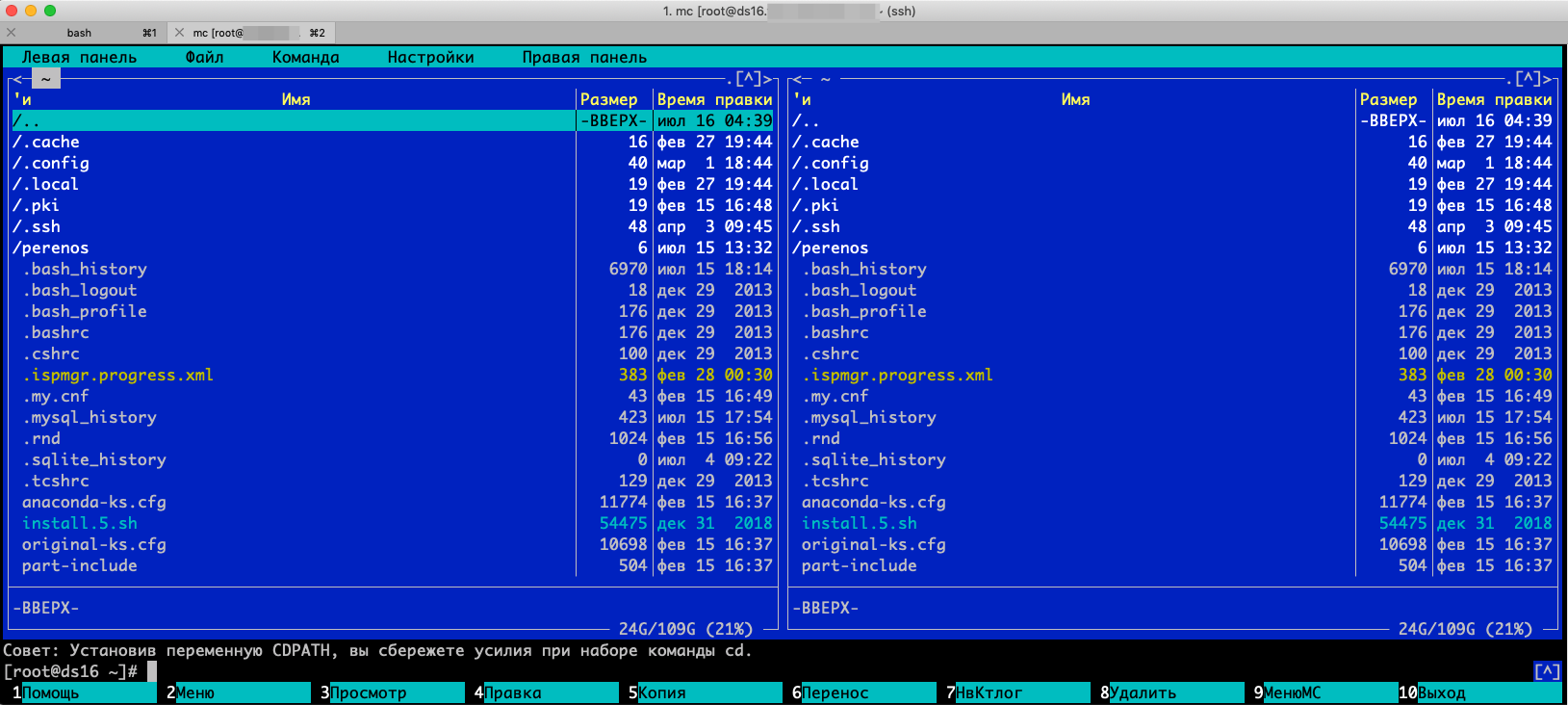Click the 5 Копия function key
The width and height of the screenshot is (1568, 705).
705,692
